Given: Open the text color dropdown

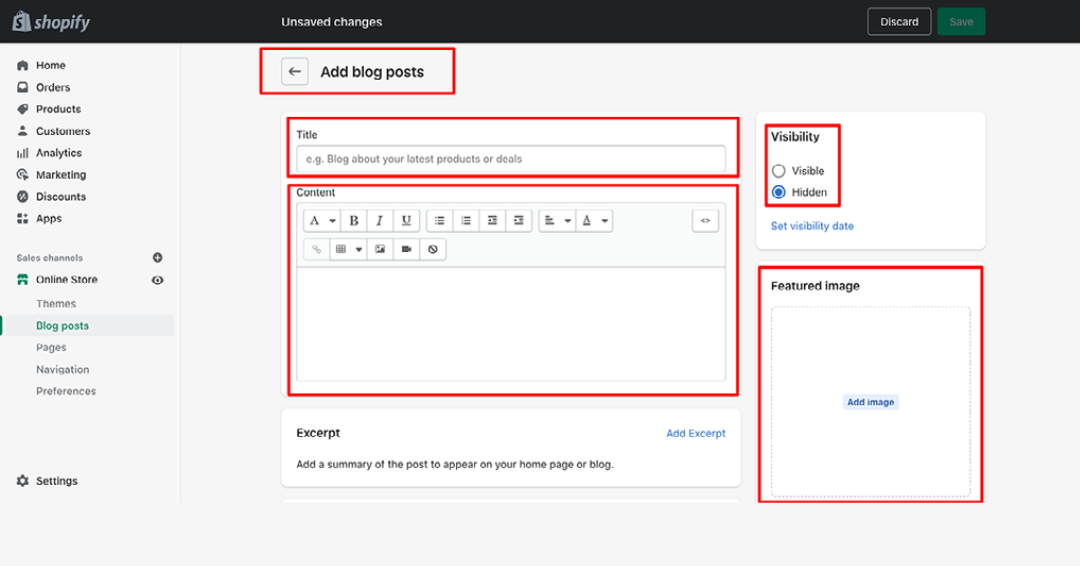Looking at the screenshot, I should pyautogui.click(x=594, y=221).
